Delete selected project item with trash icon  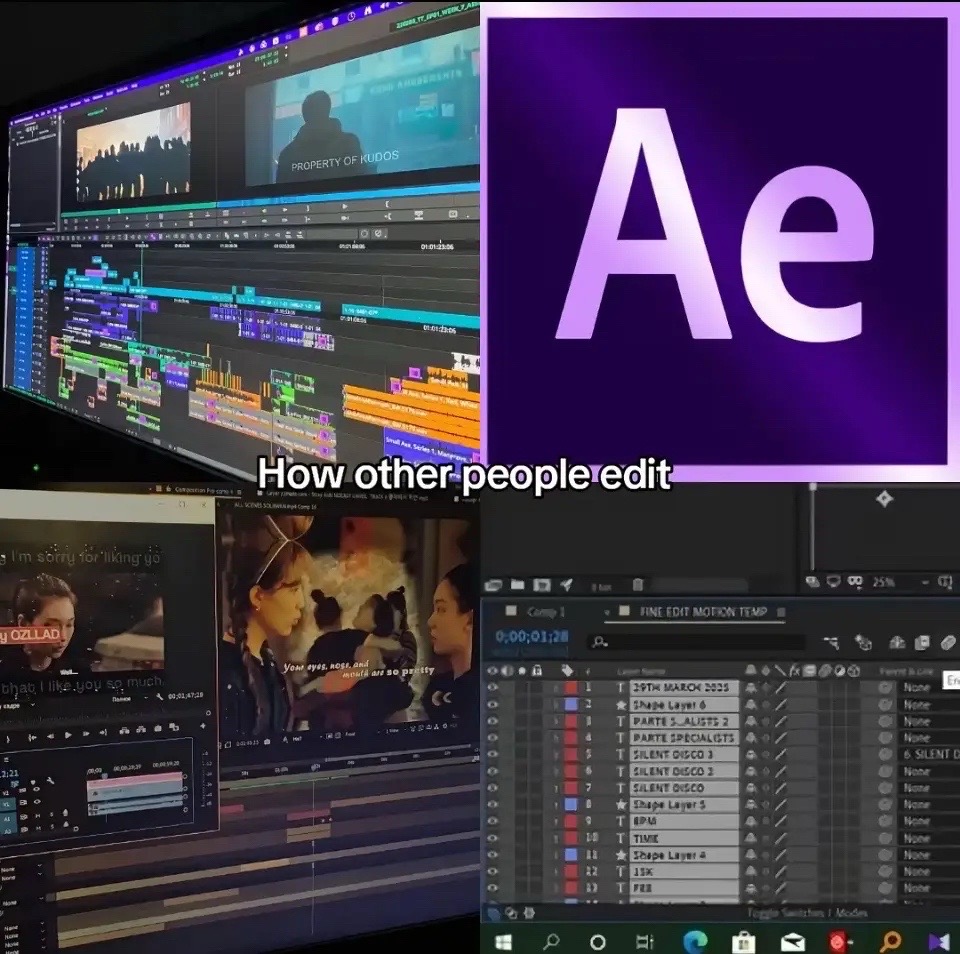coord(637,585)
